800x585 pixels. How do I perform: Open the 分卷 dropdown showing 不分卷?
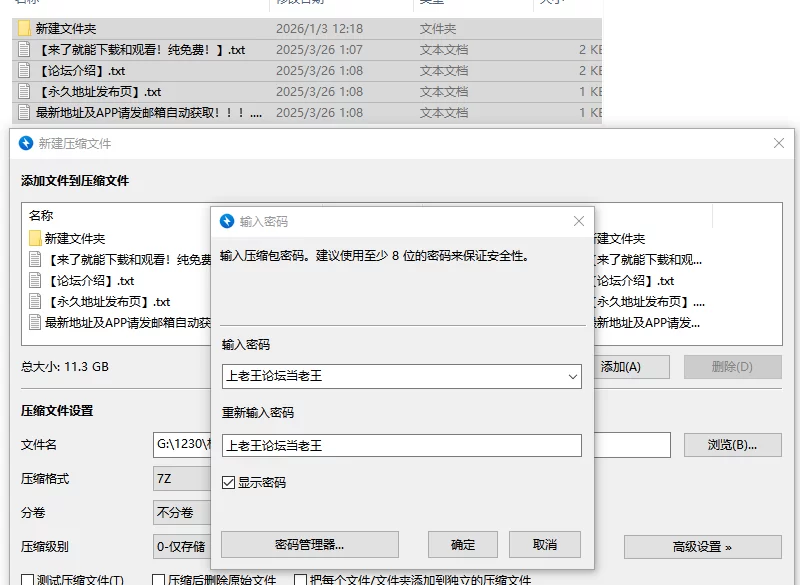click(x=182, y=512)
